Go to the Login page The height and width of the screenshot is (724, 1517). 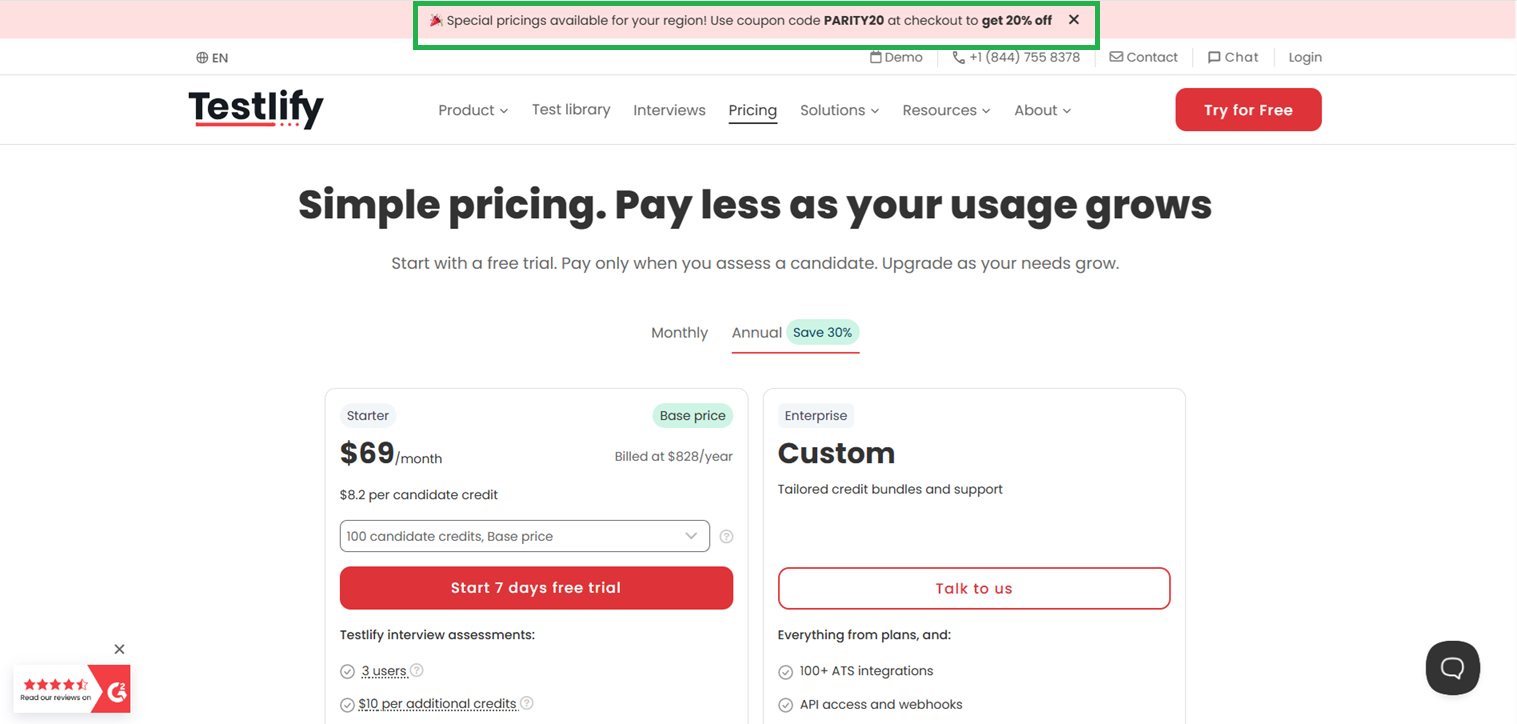1305,57
